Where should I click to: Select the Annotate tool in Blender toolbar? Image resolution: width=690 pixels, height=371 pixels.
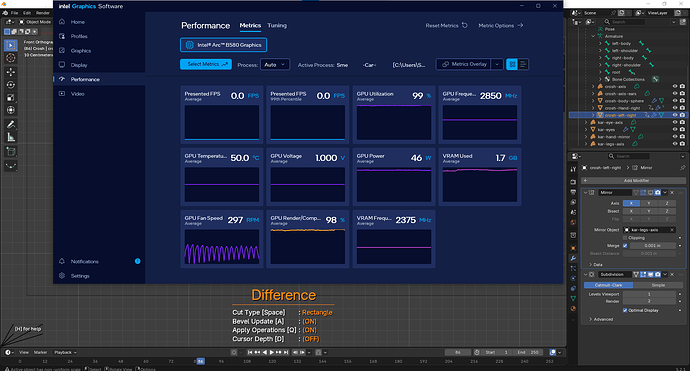coord(11,125)
